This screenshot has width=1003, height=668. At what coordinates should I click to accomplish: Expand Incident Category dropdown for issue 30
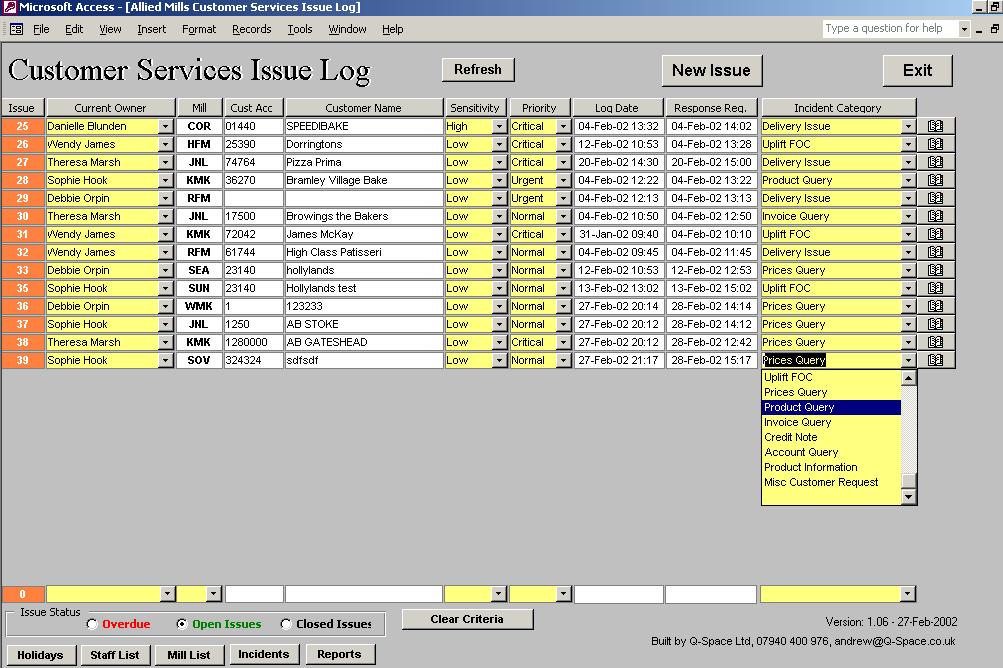coord(908,216)
